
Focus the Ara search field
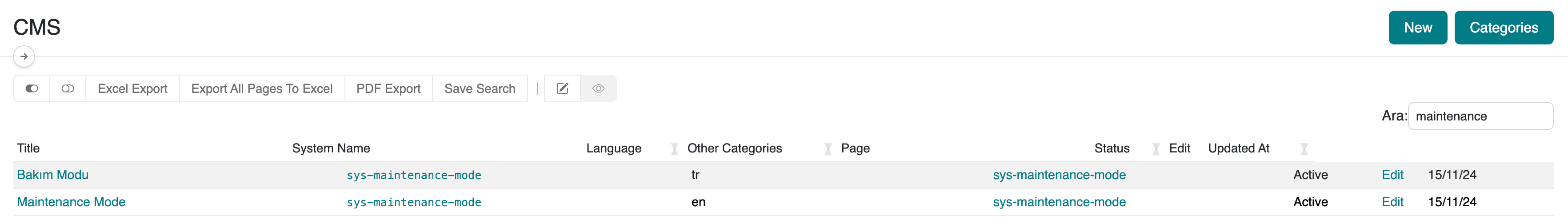click(x=1480, y=116)
